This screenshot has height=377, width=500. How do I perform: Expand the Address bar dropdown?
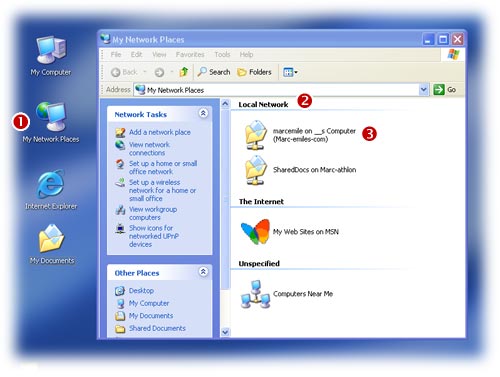click(x=423, y=90)
